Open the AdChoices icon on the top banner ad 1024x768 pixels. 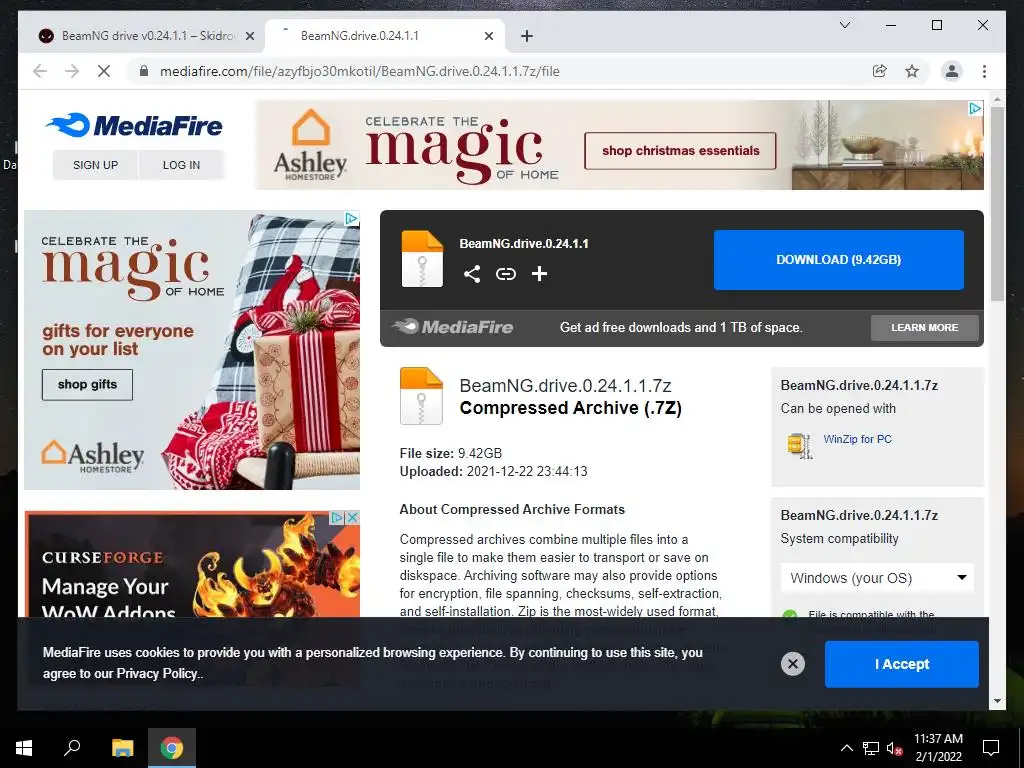tap(975, 108)
